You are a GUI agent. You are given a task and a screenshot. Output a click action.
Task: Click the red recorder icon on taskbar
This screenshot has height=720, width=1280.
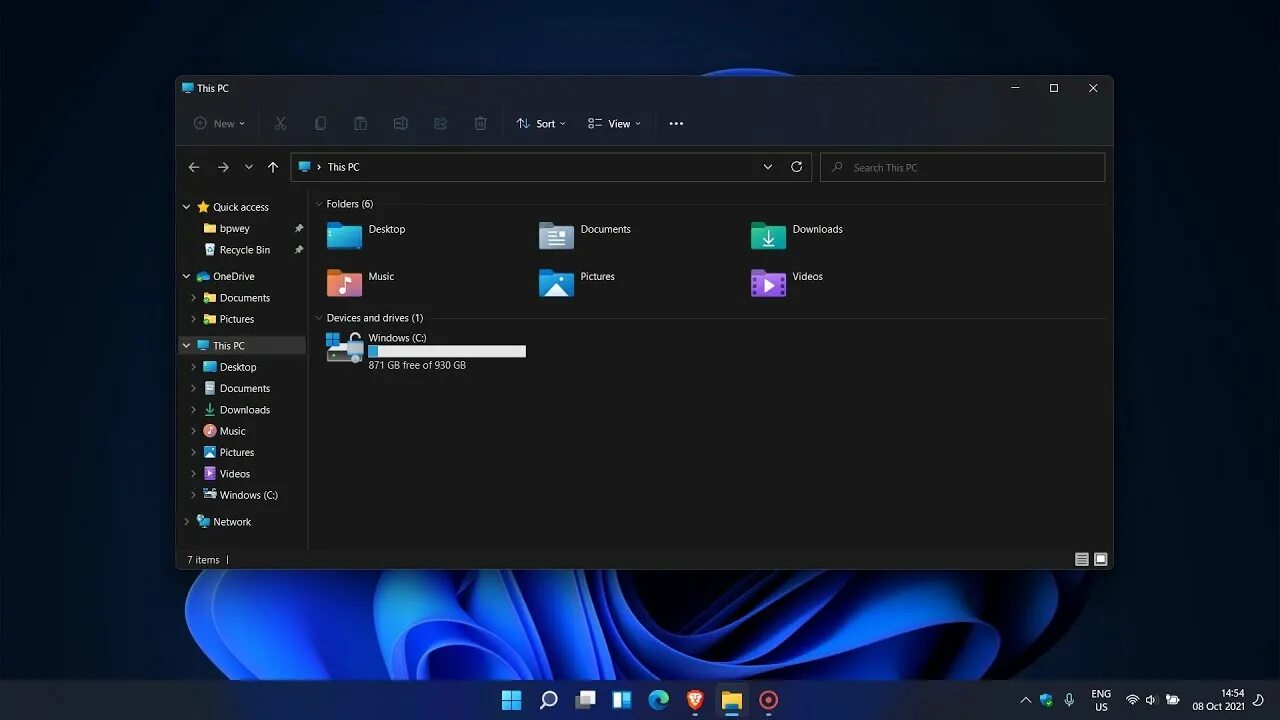pyautogui.click(x=768, y=700)
